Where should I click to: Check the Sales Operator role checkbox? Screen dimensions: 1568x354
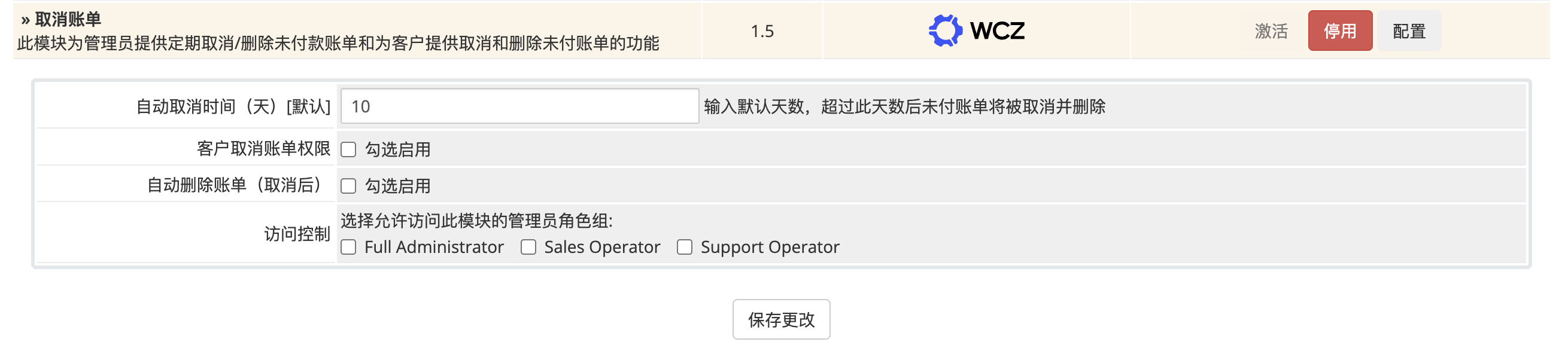pyautogui.click(x=528, y=247)
